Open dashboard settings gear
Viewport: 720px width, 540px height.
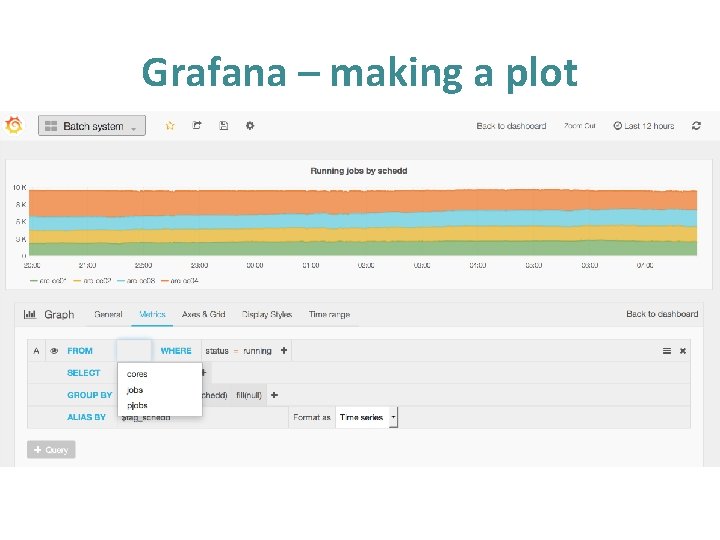(x=250, y=125)
